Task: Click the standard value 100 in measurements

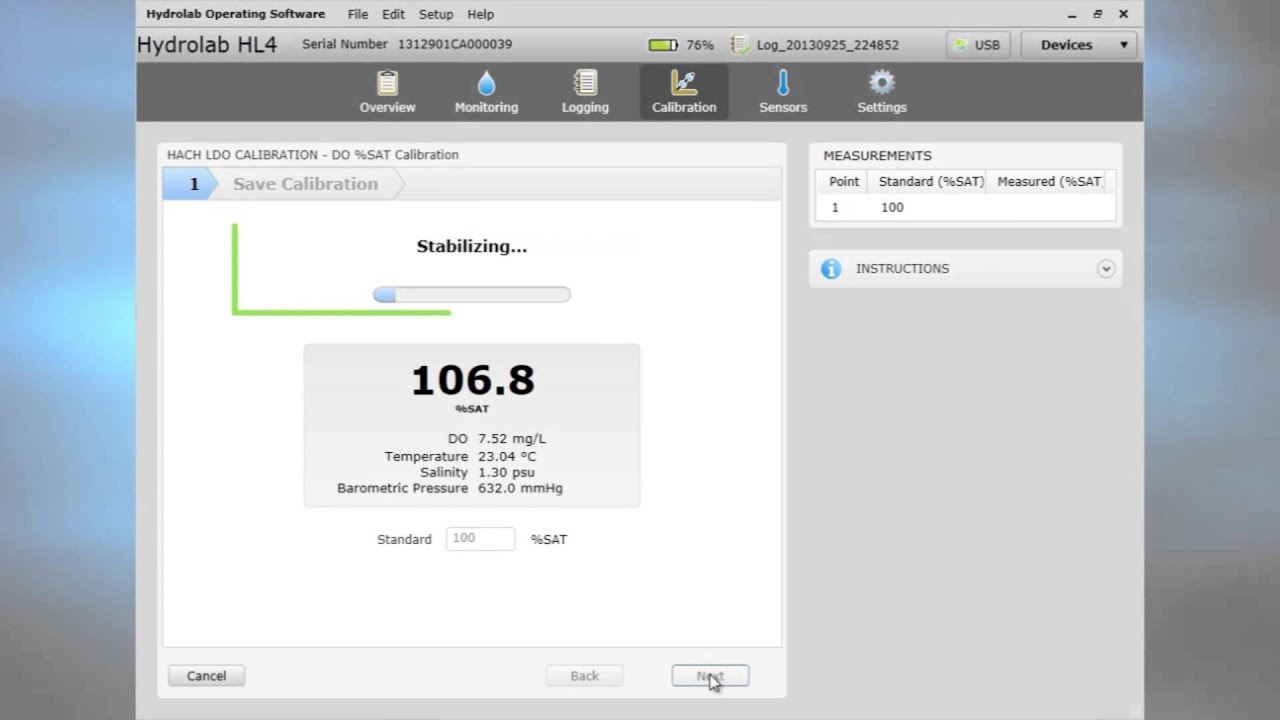Action: point(891,208)
